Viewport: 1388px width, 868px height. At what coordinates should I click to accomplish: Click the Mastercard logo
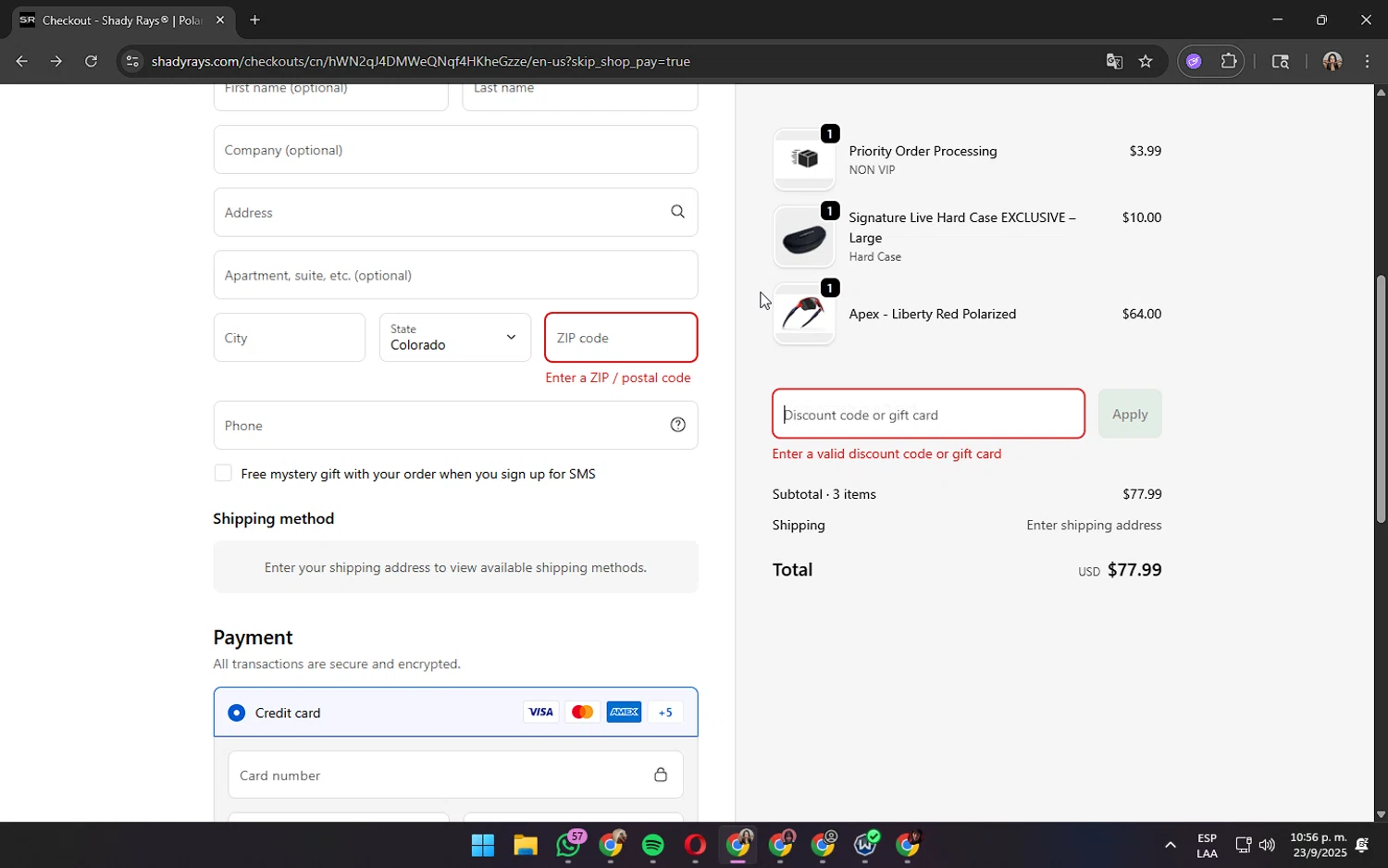[582, 712]
